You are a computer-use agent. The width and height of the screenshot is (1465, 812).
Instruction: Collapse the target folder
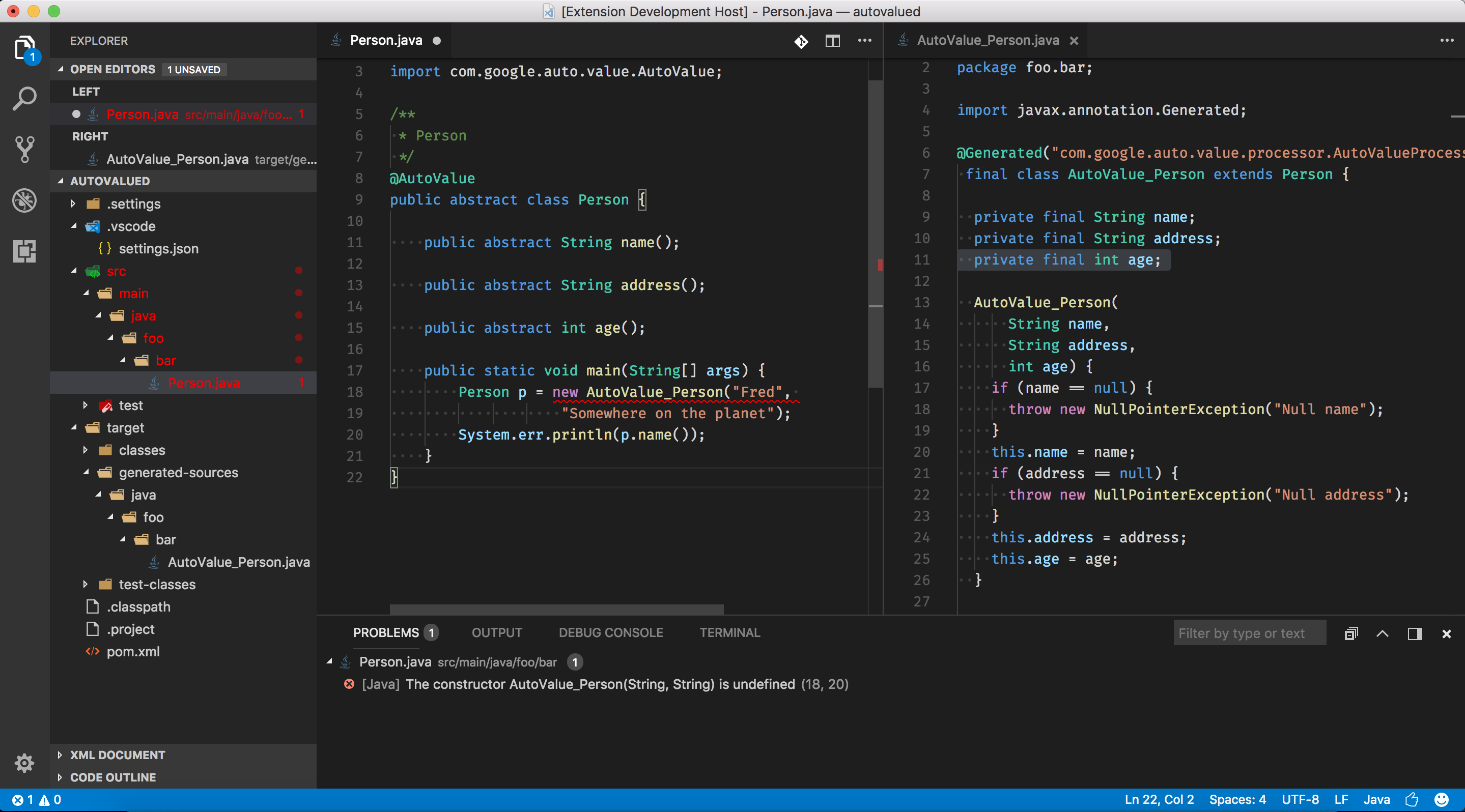click(73, 428)
